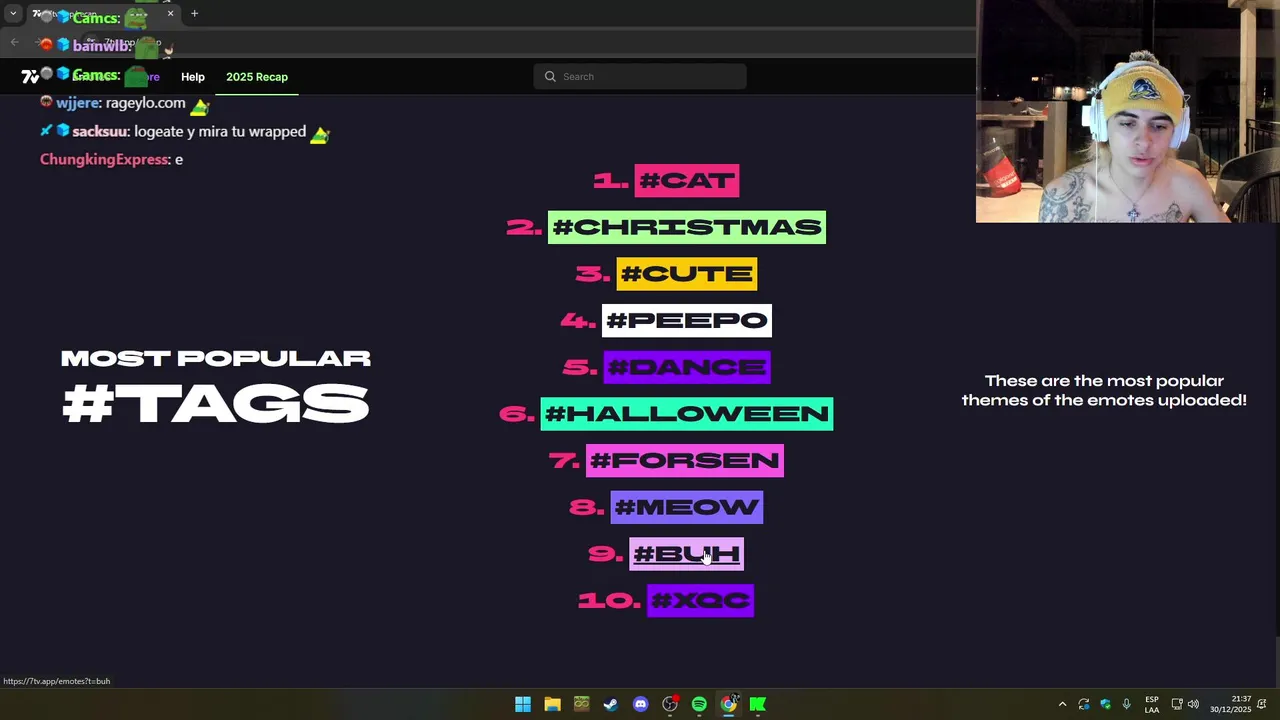Screen dimensions: 1280x720
Task: Click the 'MOST POPULAR #TAGS' heading
Action: [216, 387]
